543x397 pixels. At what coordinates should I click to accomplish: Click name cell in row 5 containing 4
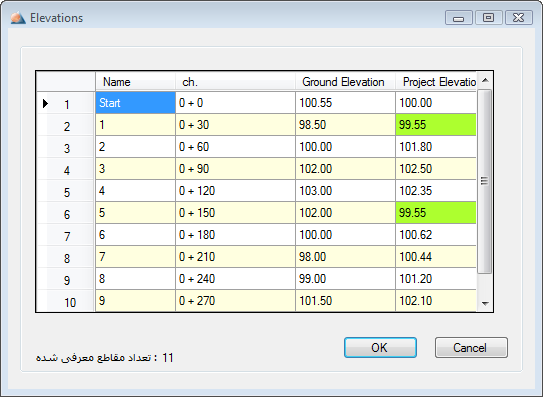point(135,191)
